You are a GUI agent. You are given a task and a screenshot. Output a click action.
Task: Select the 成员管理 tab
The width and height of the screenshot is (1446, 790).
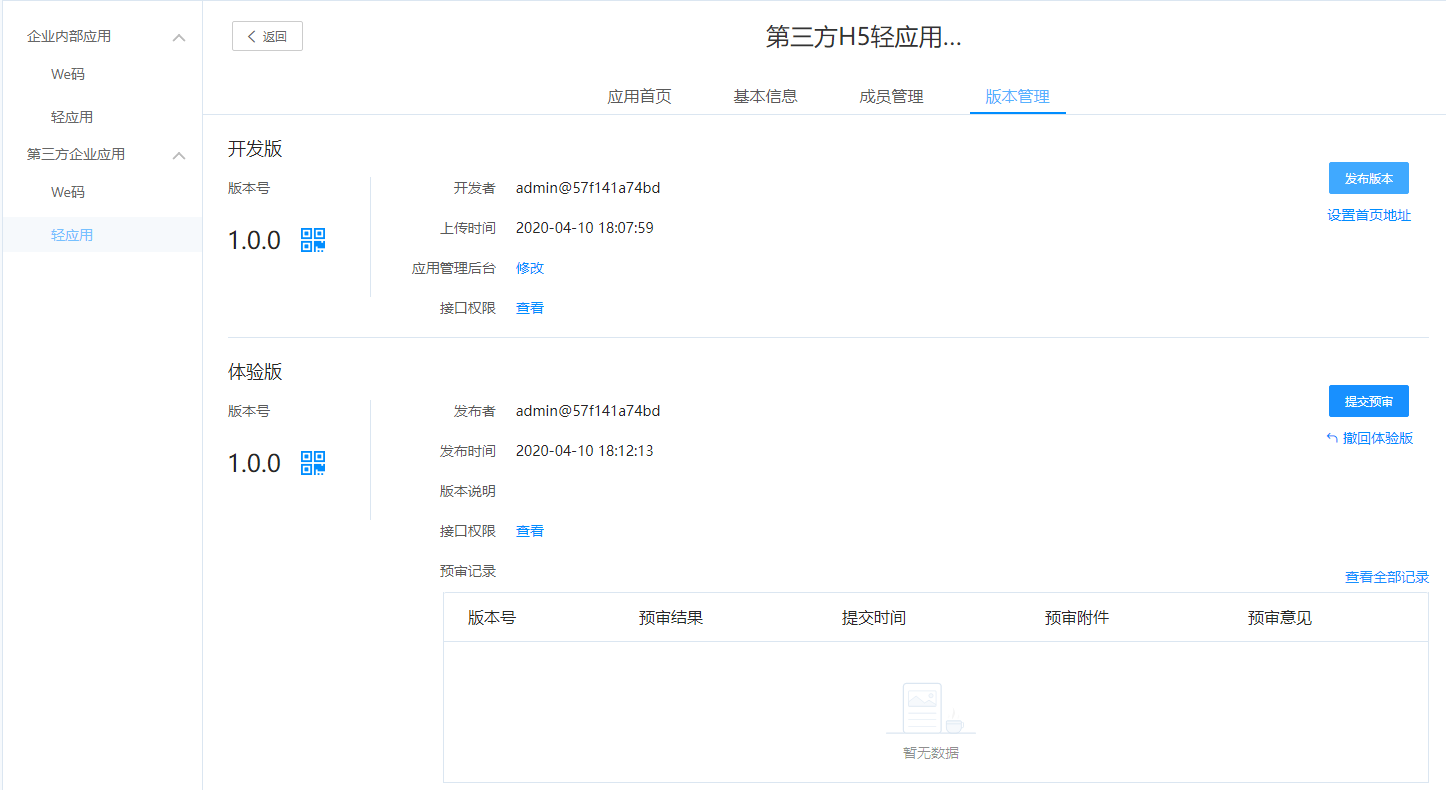(891, 97)
